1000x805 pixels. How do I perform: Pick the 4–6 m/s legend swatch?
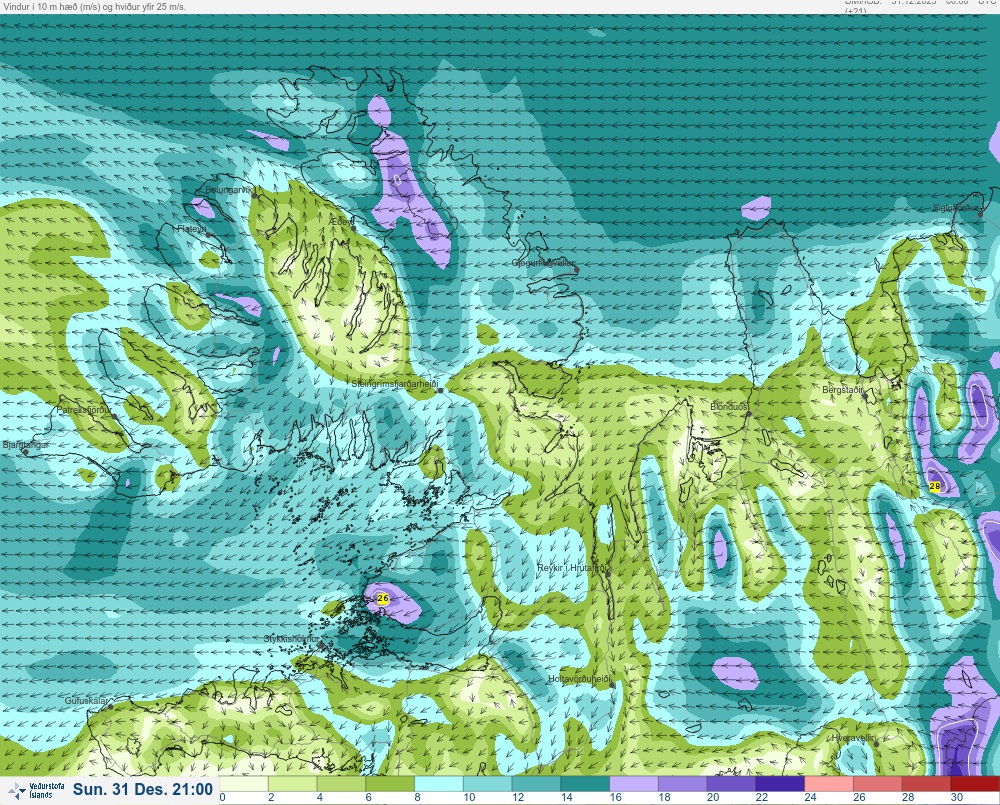click(x=341, y=783)
